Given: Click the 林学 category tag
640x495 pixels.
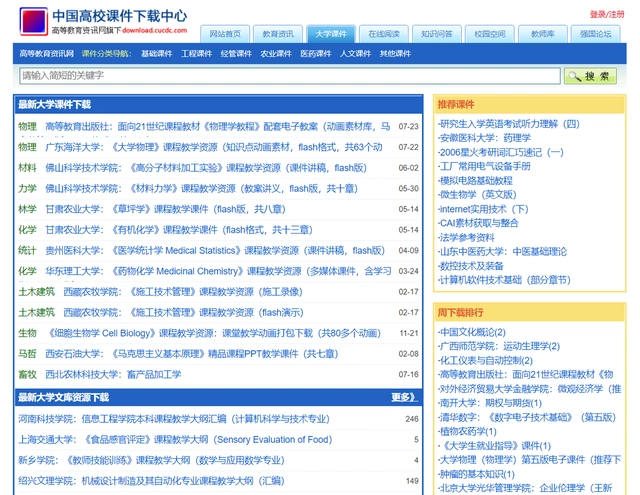Looking at the screenshot, I should 27,209.
